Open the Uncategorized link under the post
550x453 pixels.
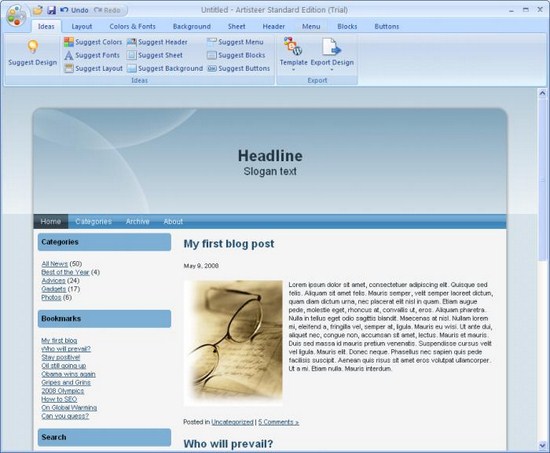[x=232, y=422]
